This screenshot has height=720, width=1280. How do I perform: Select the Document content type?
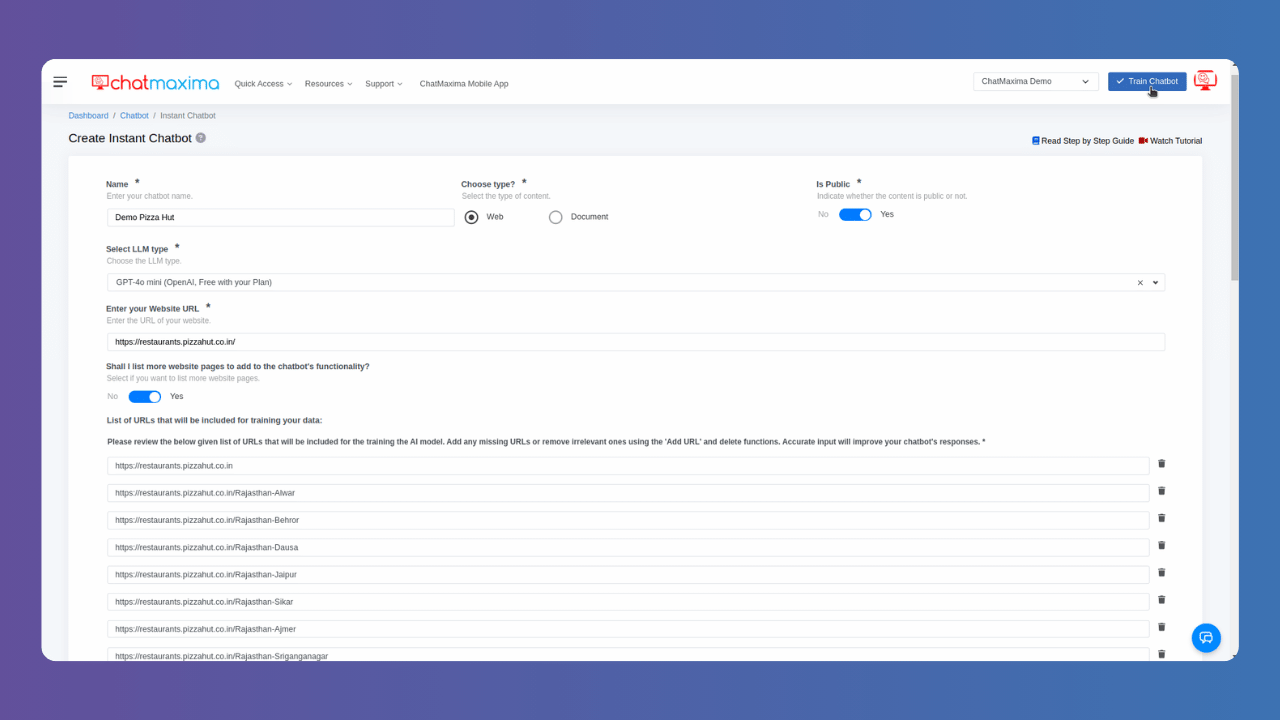[x=556, y=217]
